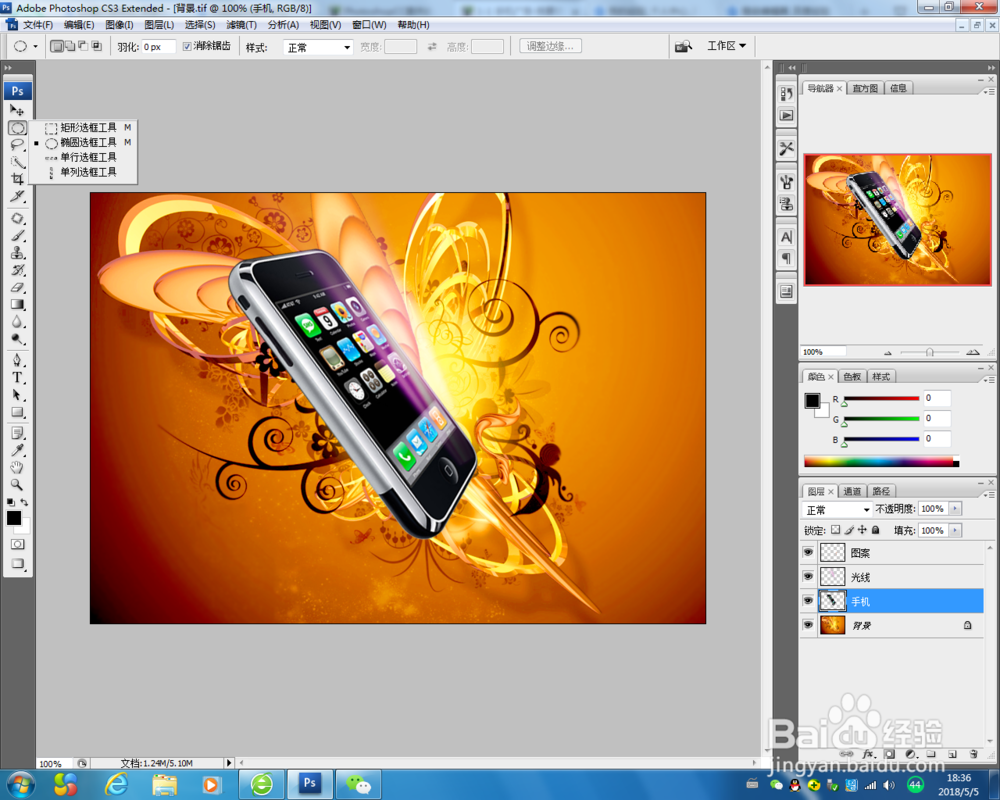Open Paragraph panel from dock
The height and width of the screenshot is (800, 1000).
[x=786, y=258]
